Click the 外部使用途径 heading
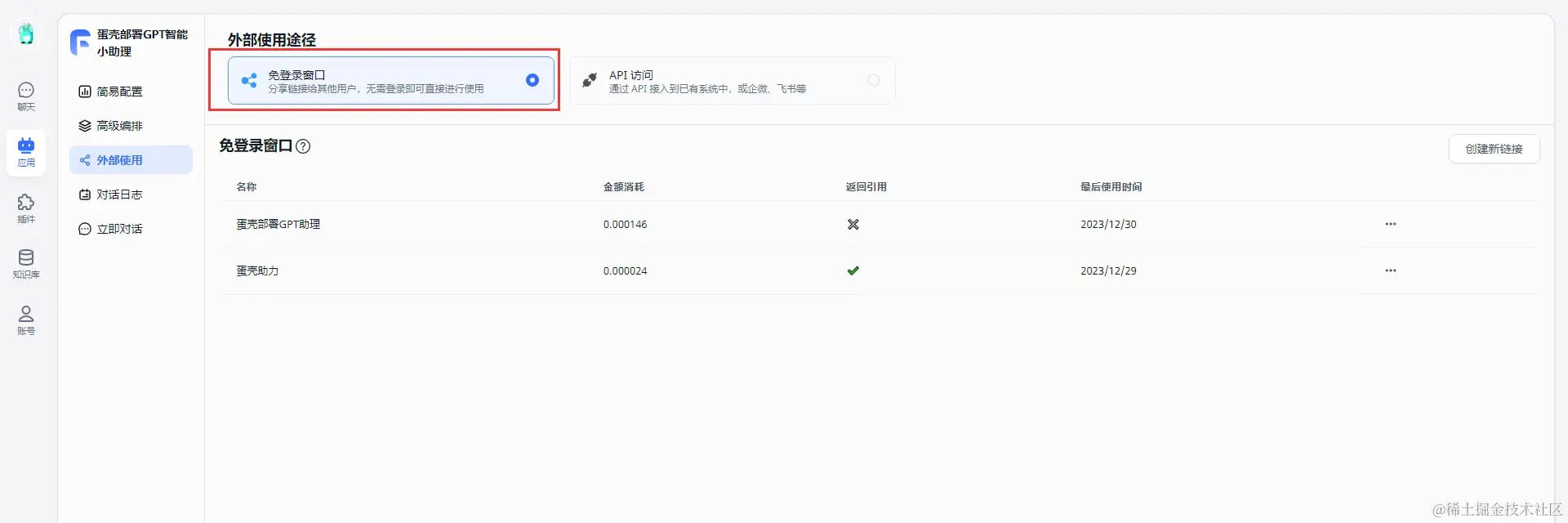Image resolution: width=1568 pixels, height=523 pixels. pos(272,39)
